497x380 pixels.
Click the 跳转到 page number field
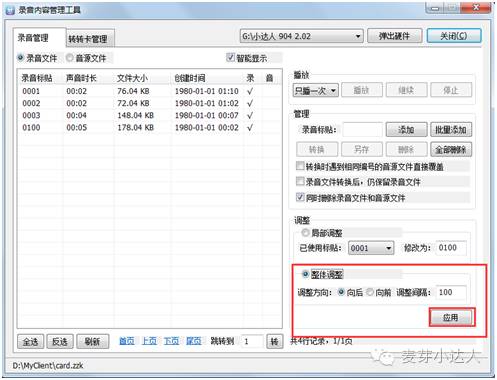[252, 341]
